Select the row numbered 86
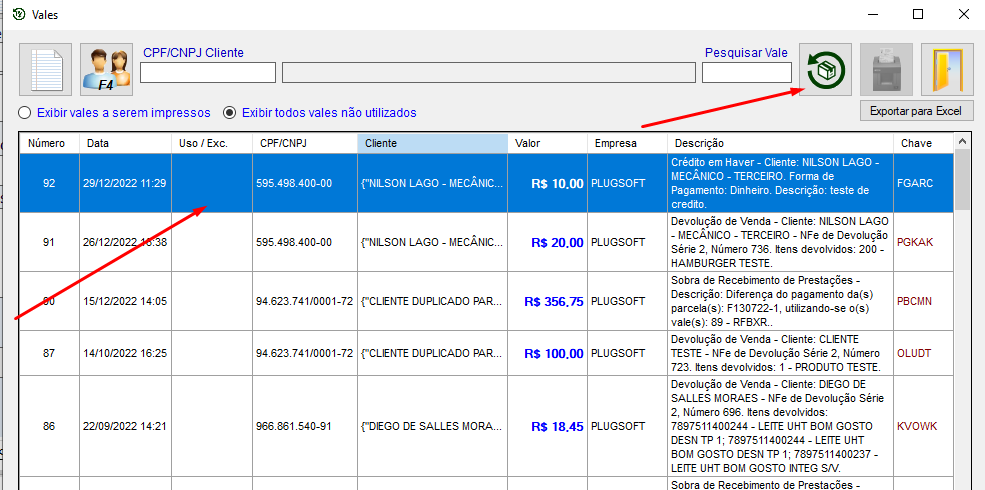Screen dimensions: 985x490 point(486,427)
